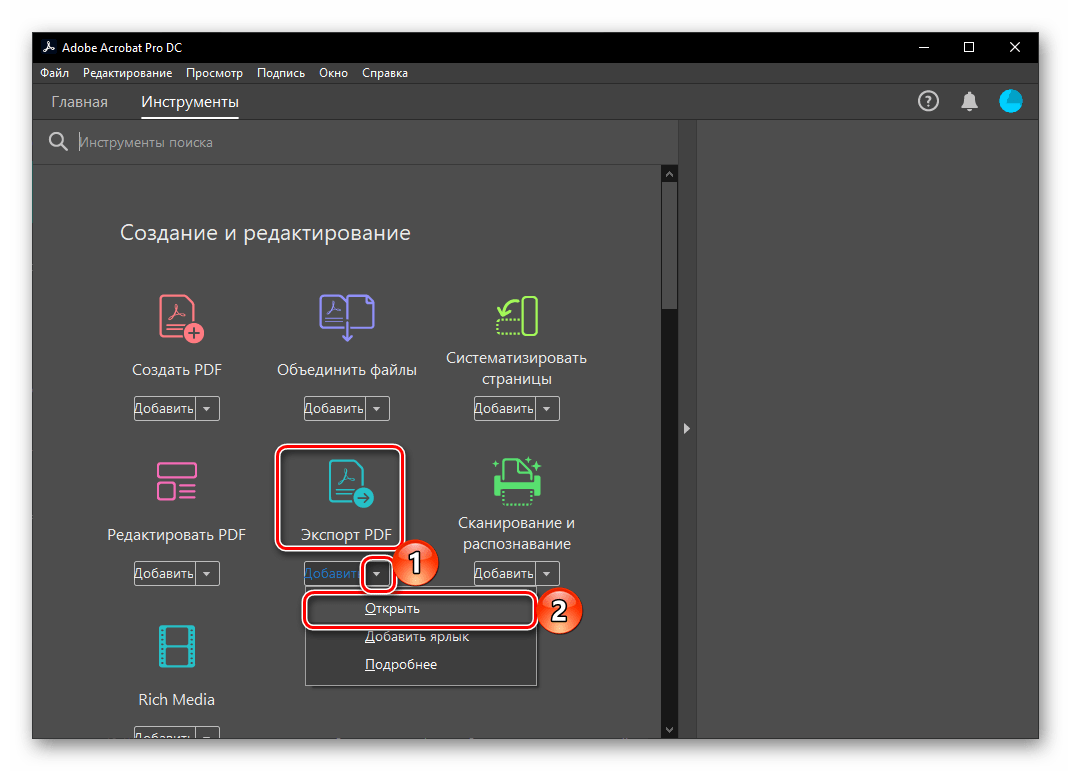Viewport: 1071px width, 771px height.
Task: Expand dropdown arrow under Объединить файлы
Action: pos(377,408)
